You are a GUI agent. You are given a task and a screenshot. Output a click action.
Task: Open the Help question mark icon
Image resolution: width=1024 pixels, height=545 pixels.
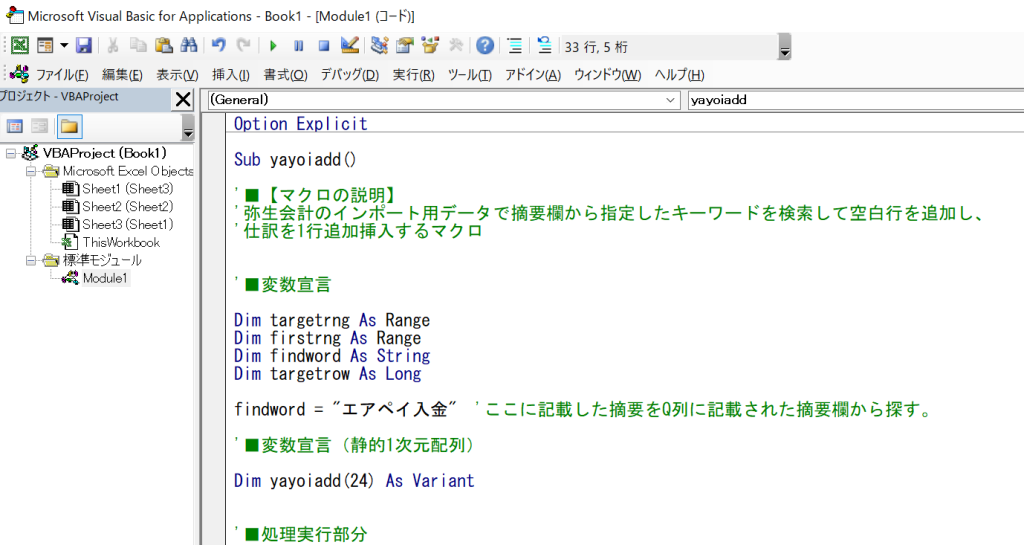point(485,45)
